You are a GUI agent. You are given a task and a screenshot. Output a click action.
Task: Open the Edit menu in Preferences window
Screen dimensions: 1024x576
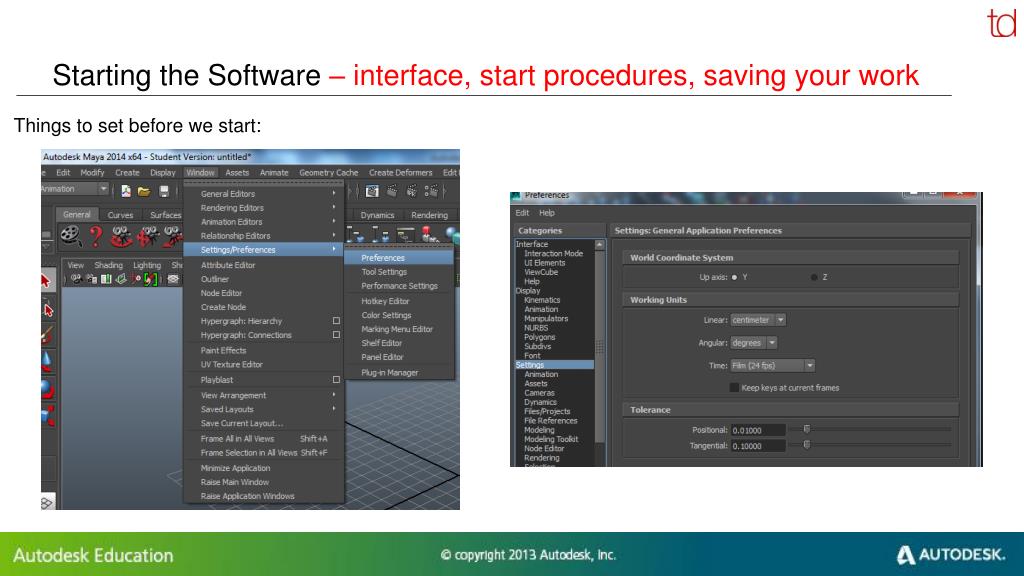(522, 213)
